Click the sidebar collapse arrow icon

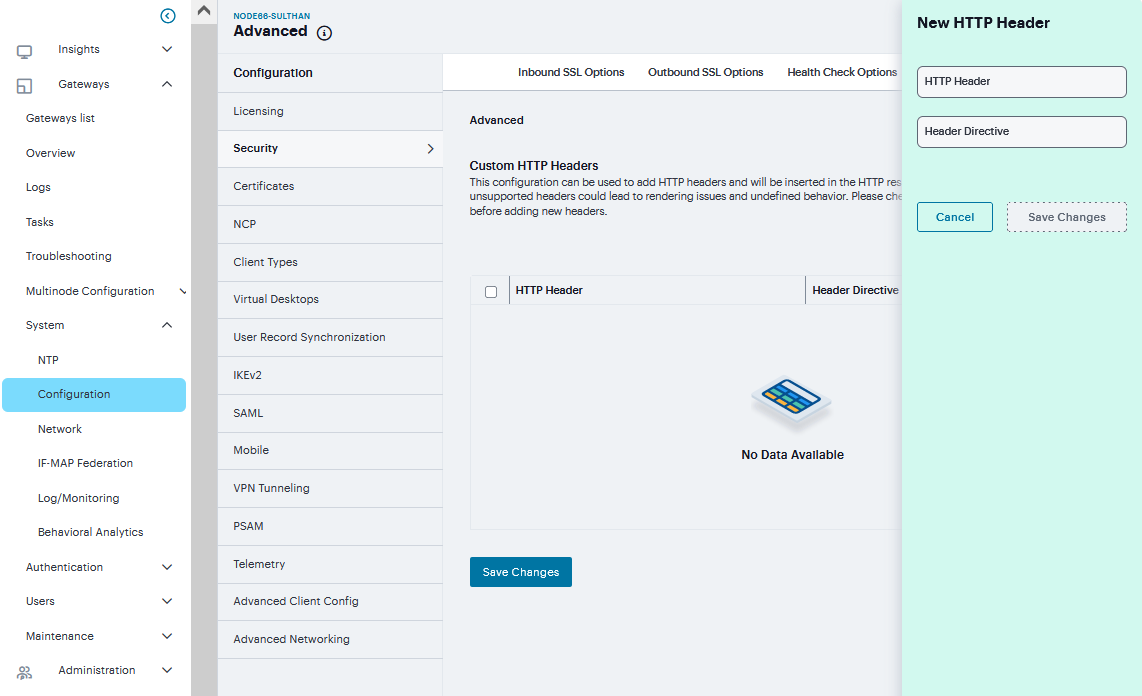click(168, 16)
